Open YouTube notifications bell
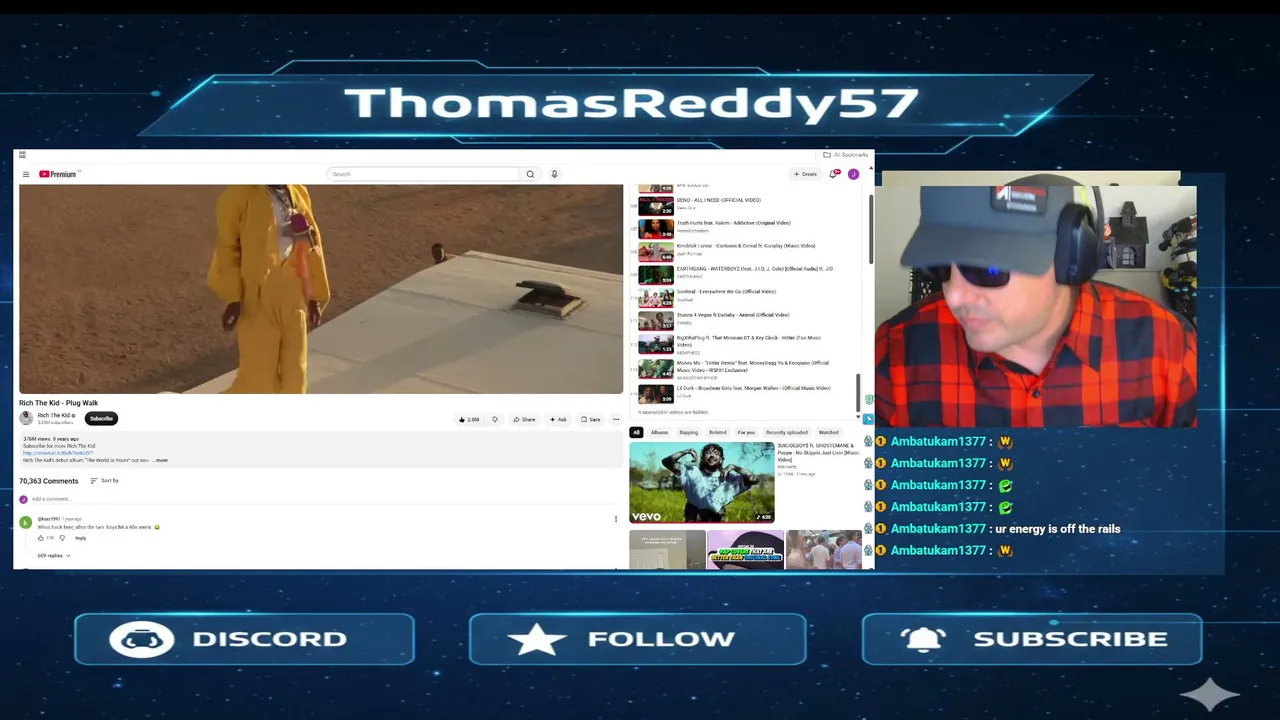 click(834, 174)
